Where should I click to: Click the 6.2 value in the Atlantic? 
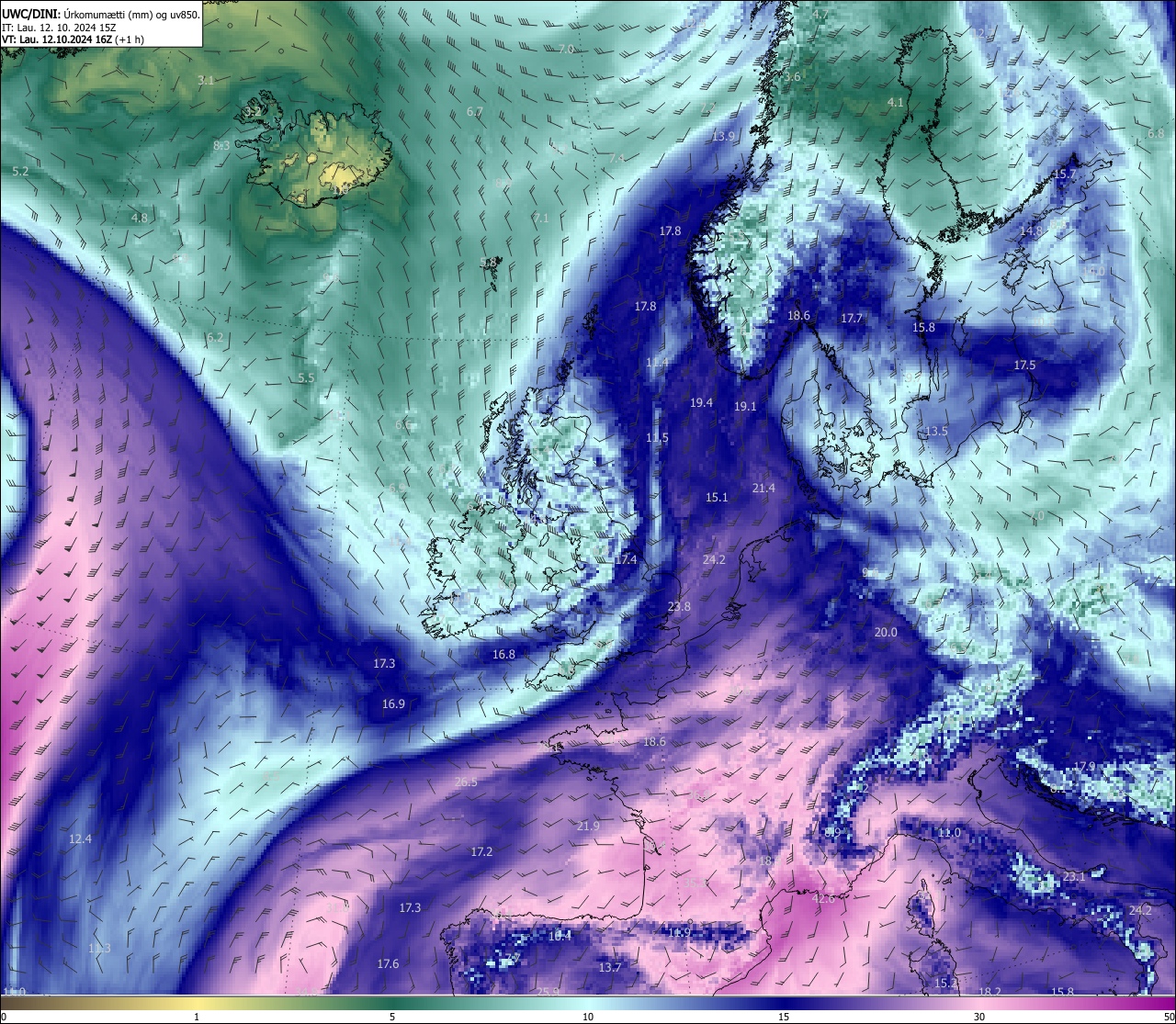(x=215, y=338)
